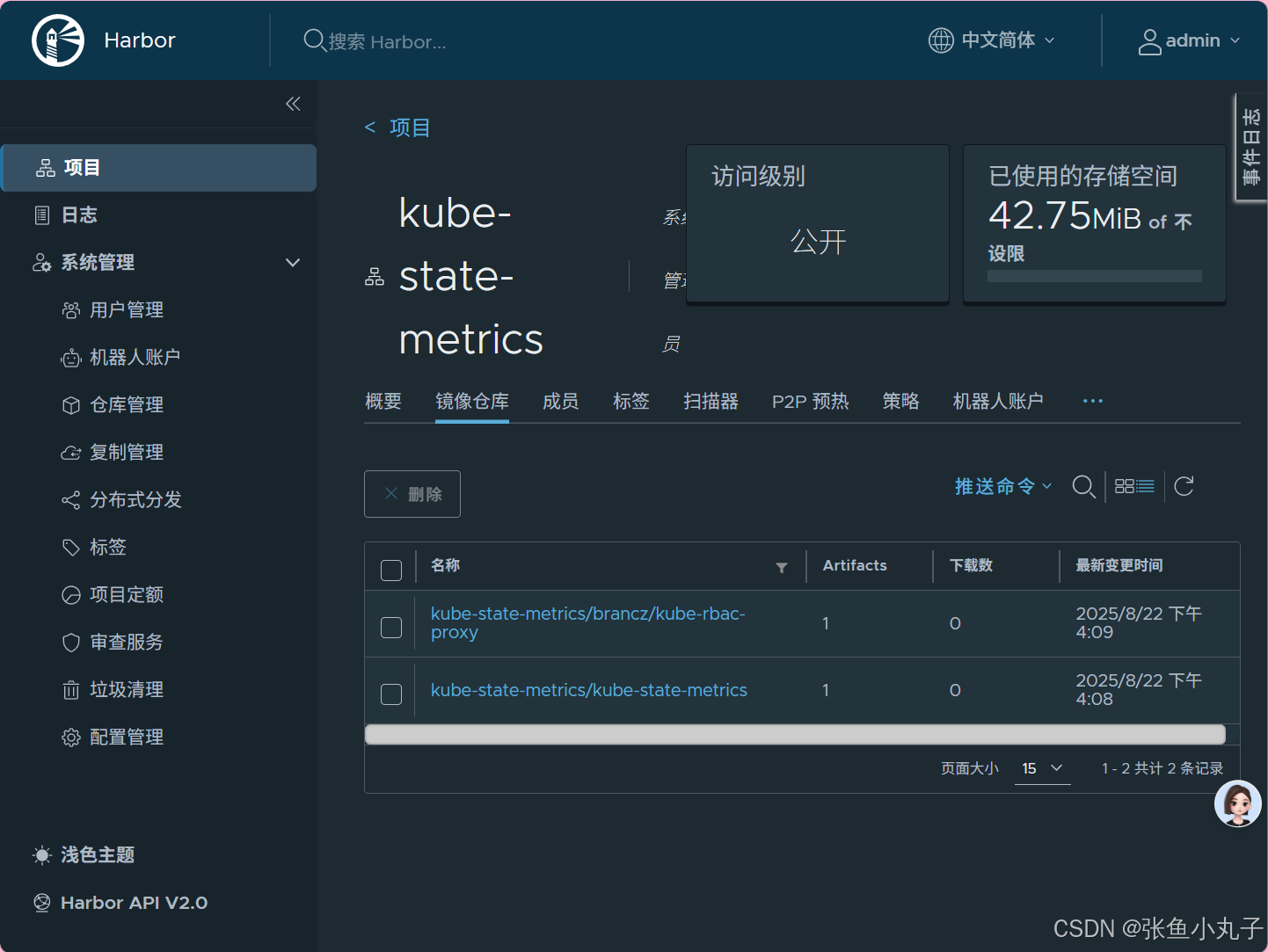Collapse the 系统管理 section chevron

point(293,263)
